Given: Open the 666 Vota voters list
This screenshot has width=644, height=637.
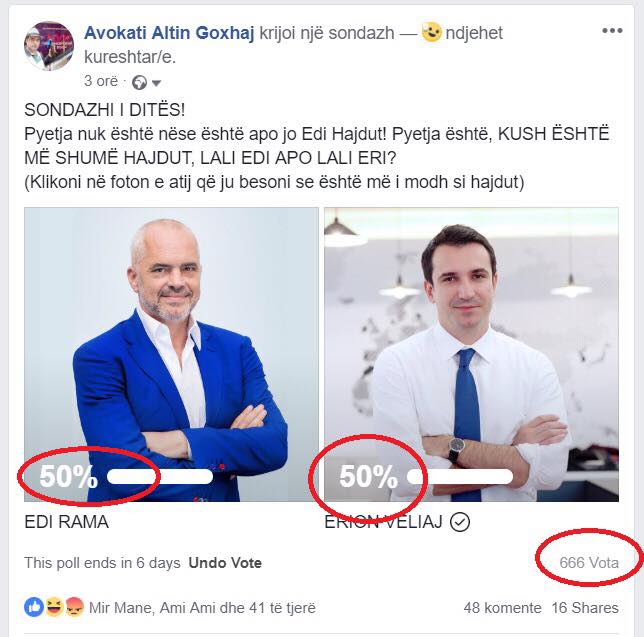Looking at the screenshot, I should coord(589,563).
